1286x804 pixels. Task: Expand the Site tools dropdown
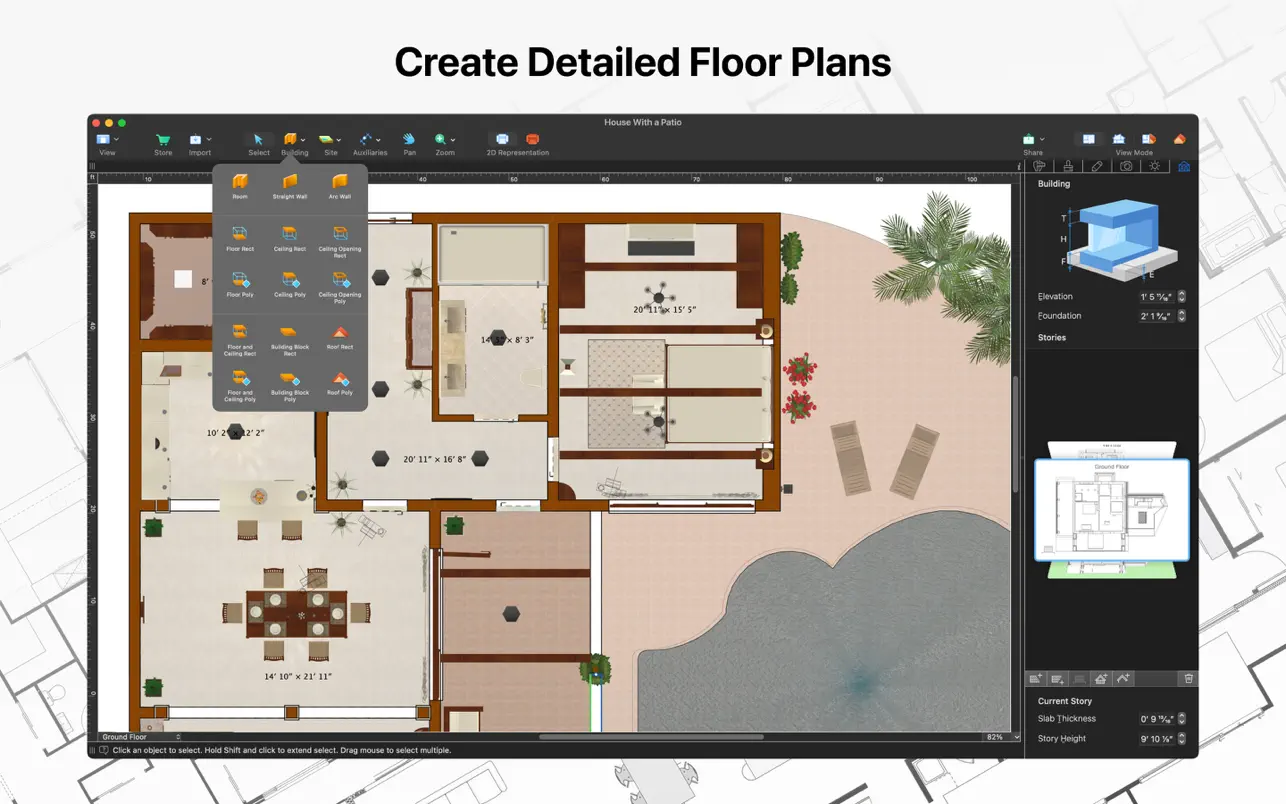tap(338, 140)
